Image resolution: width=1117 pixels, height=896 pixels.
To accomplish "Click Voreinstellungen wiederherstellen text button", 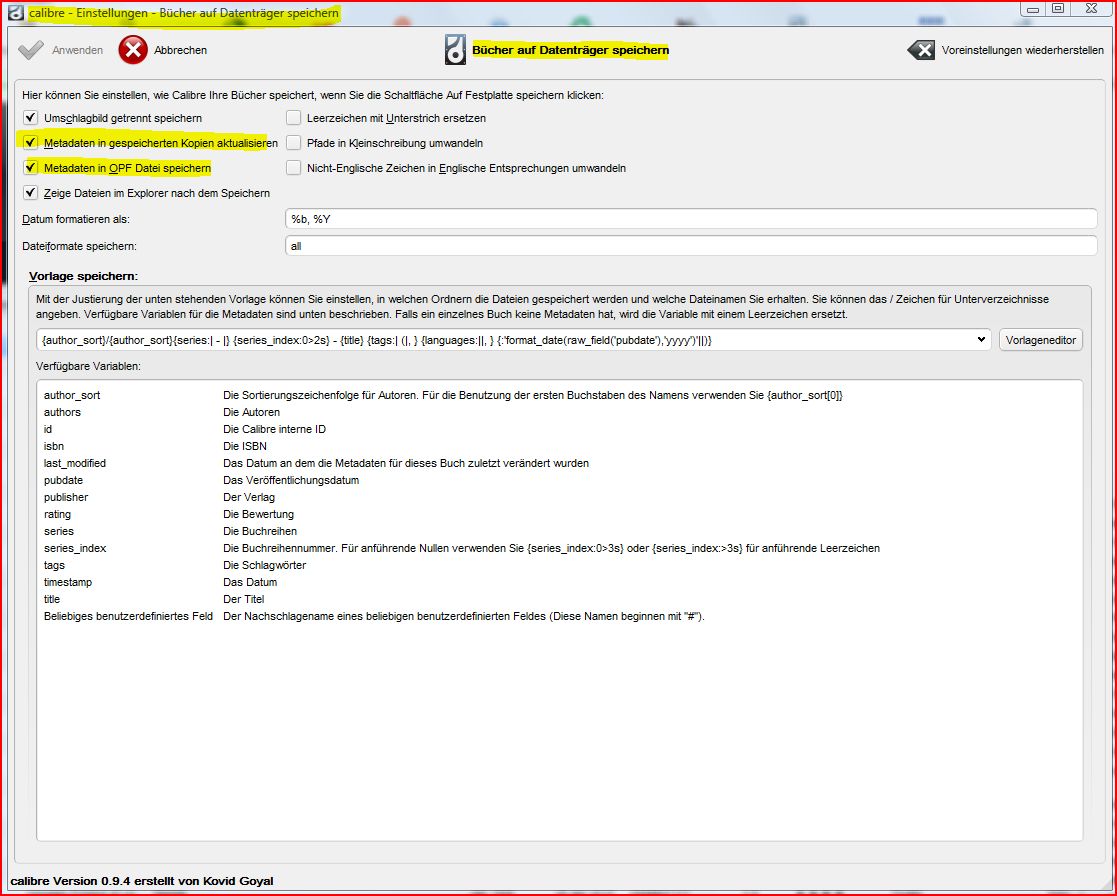I will point(1022,50).
